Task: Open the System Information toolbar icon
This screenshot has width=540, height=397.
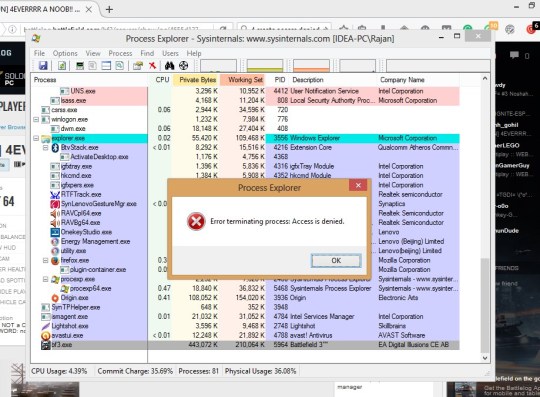Action: 80,65
